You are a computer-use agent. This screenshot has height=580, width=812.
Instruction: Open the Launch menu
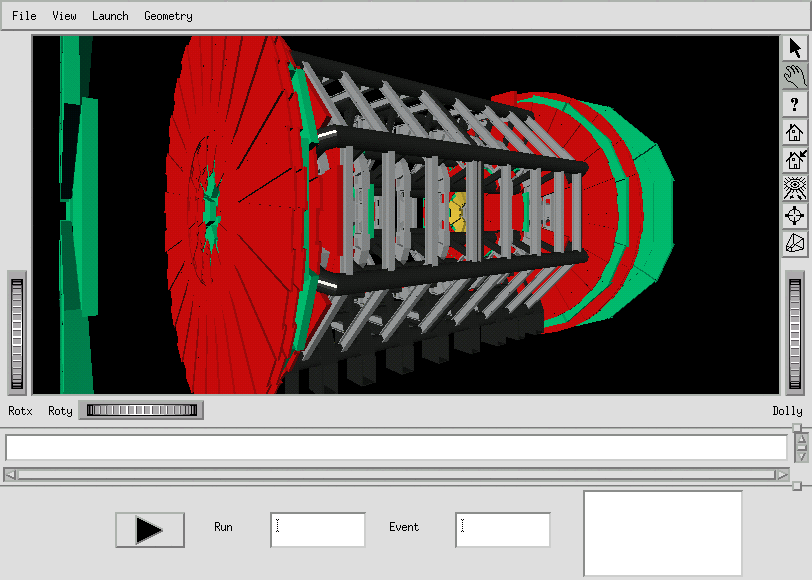tap(110, 16)
